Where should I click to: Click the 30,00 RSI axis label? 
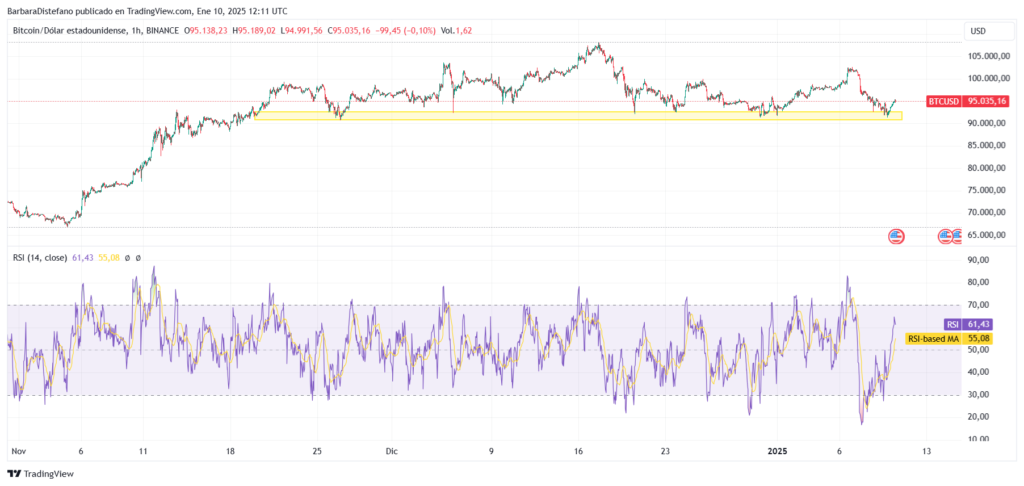(978, 395)
